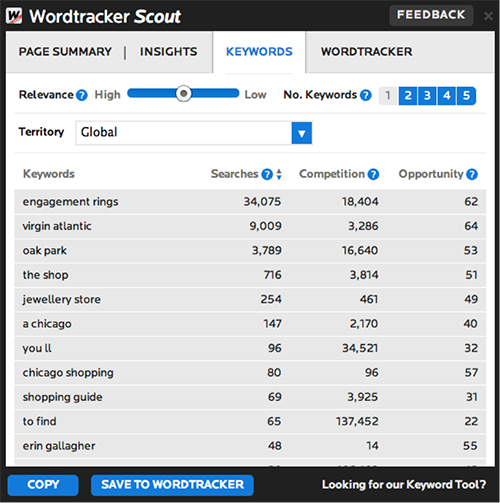Viewport: 500px width, 503px height.
Task: Click the Copy button
Action: point(43,485)
